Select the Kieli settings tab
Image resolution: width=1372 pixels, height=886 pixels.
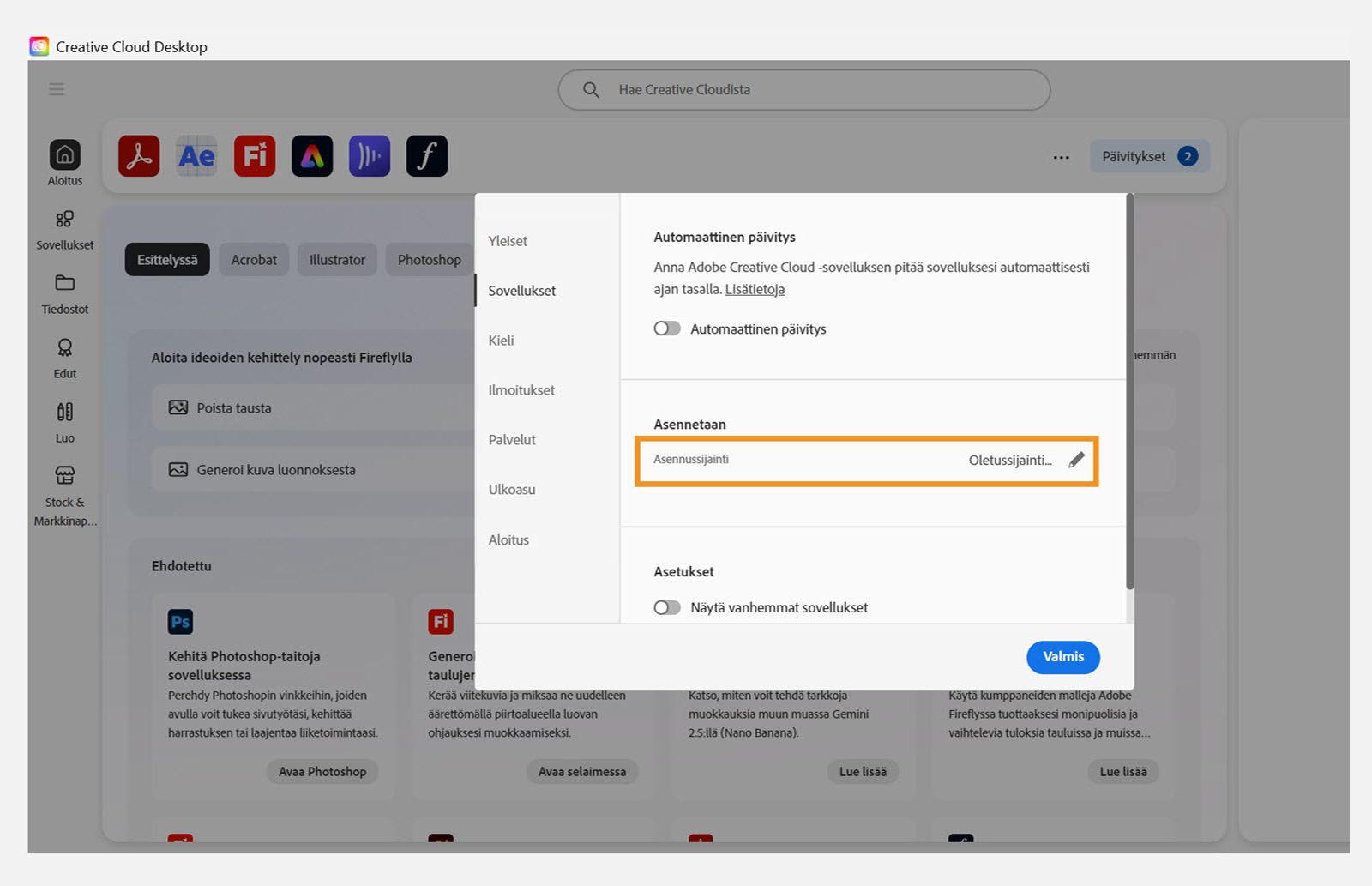tap(502, 341)
